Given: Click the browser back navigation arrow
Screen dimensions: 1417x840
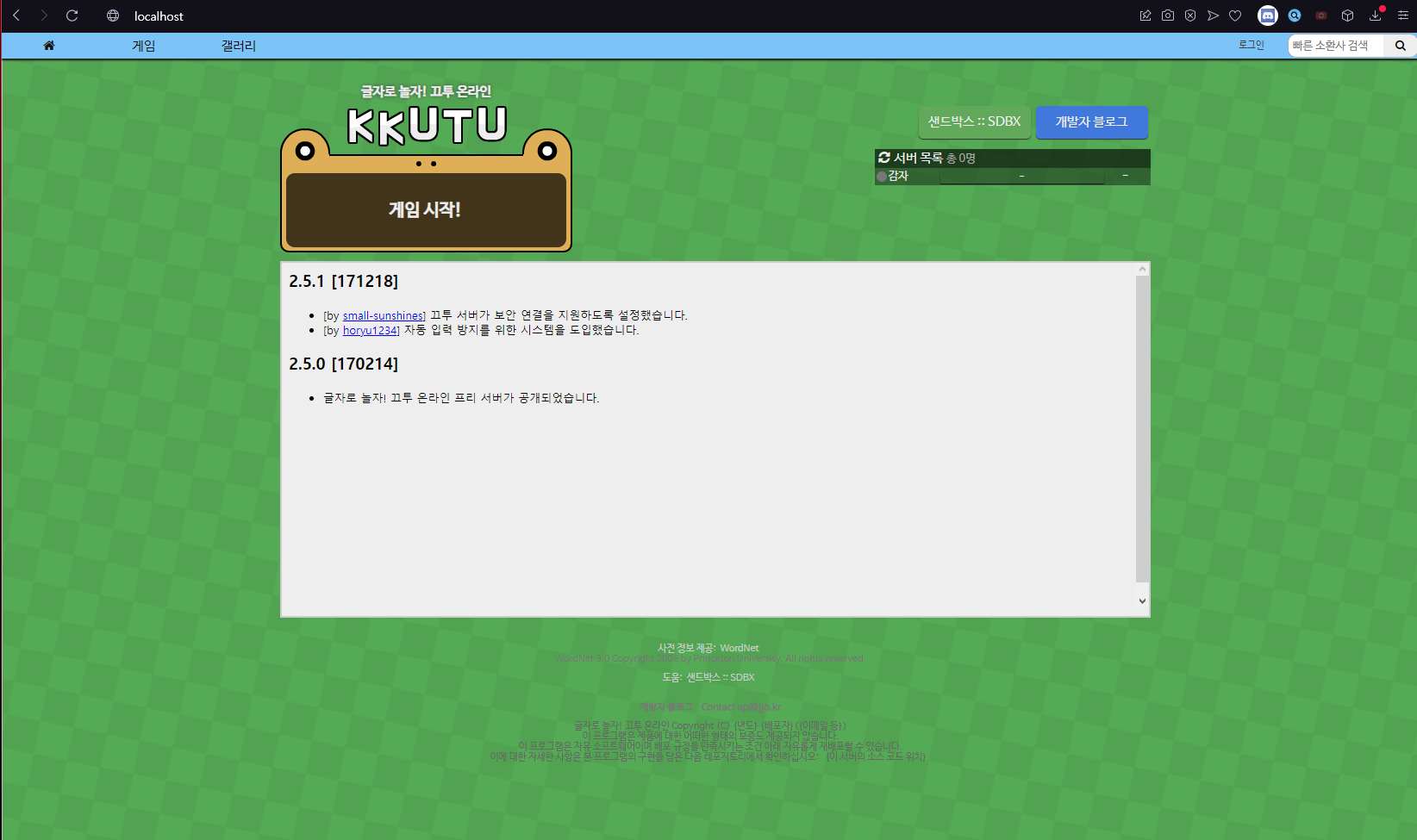Looking at the screenshot, I should coord(16,16).
